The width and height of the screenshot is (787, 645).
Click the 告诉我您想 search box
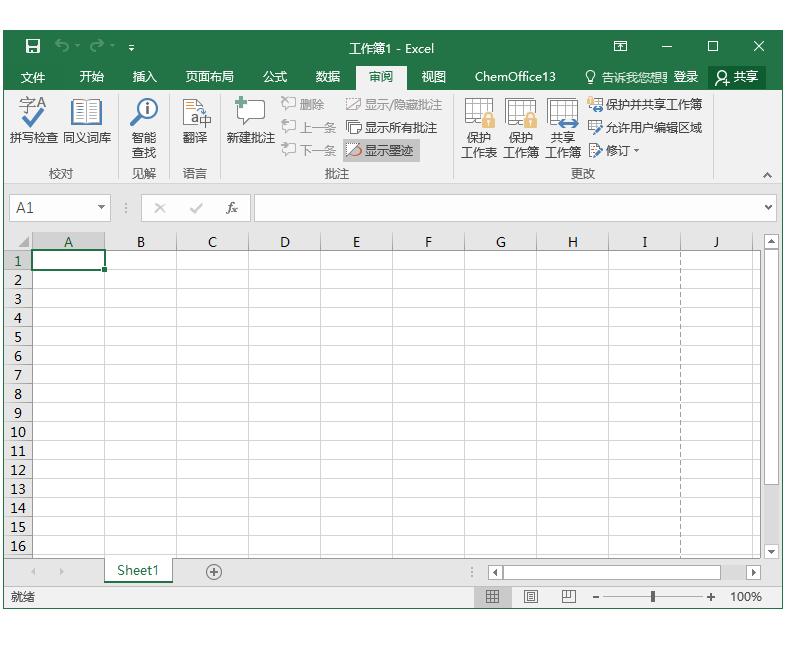(626, 77)
